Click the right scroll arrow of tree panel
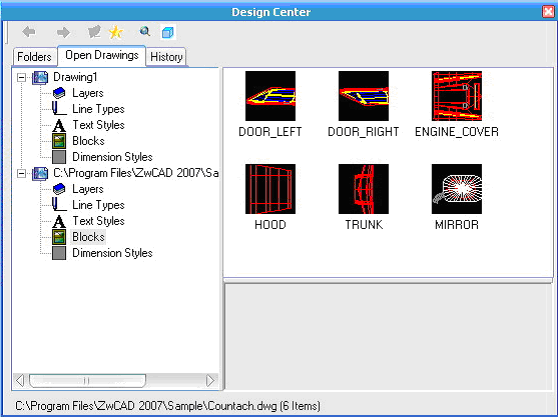Screen dimensions: 558x417 pos(210,381)
